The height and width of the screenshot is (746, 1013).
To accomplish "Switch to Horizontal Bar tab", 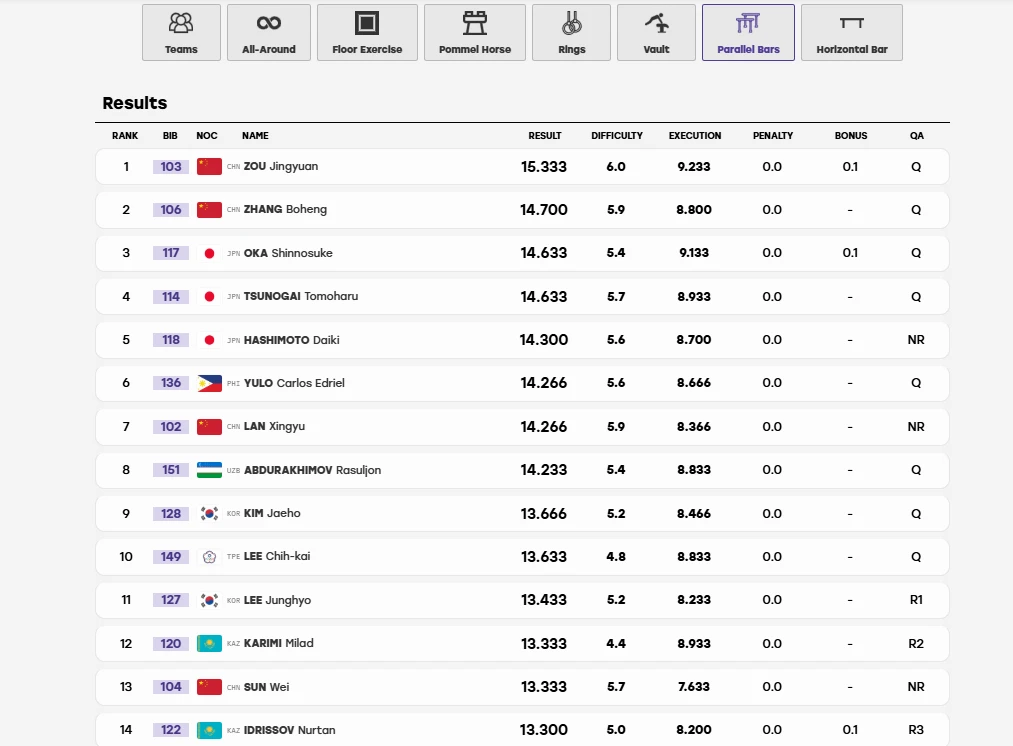I will 851,33.
